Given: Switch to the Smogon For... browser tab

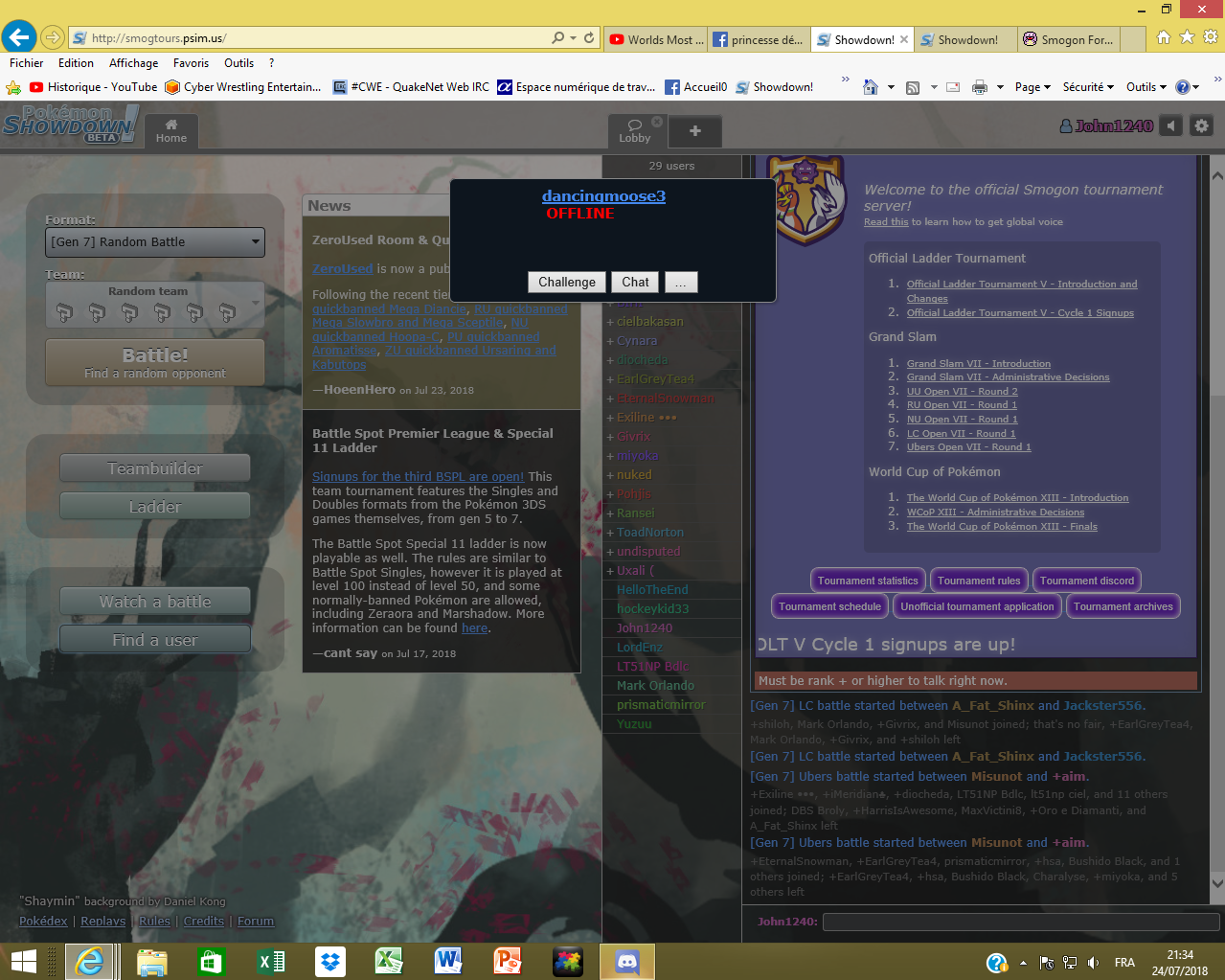Looking at the screenshot, I should (x=1067, y=39).
